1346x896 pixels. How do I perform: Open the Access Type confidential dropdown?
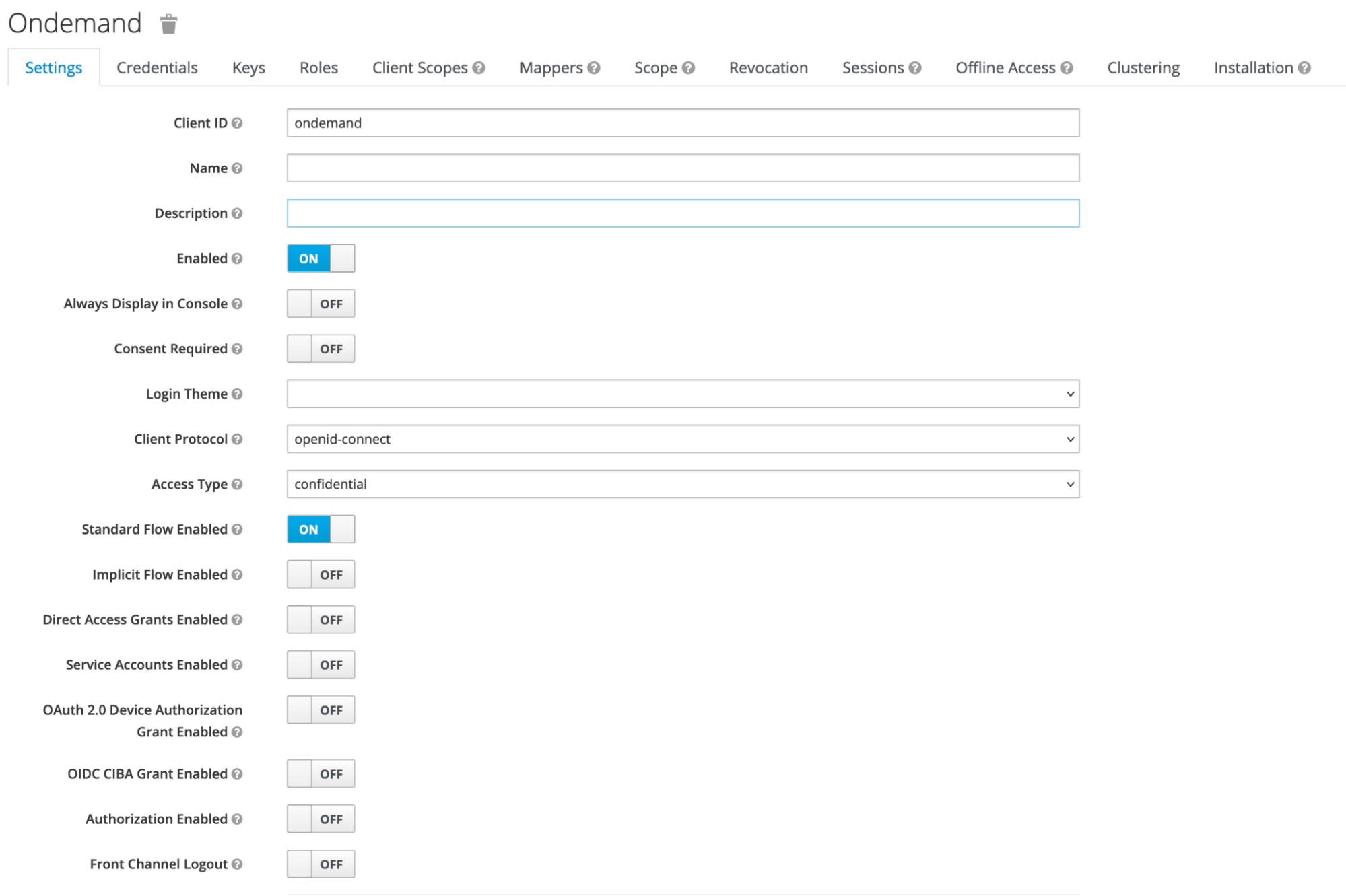pyautogui.click(x=682, y=484)
